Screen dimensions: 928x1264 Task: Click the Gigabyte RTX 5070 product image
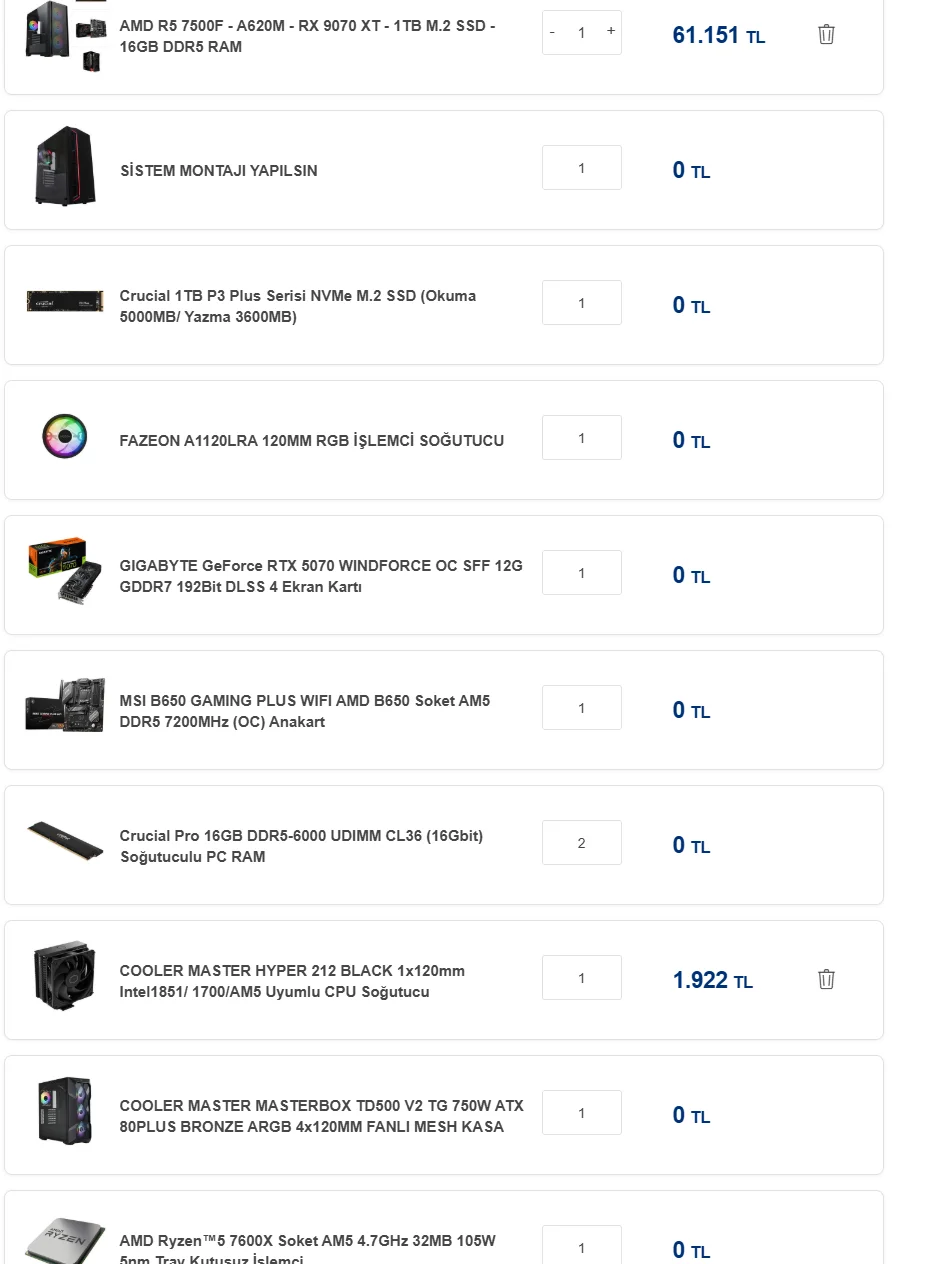tap(65, 571)
